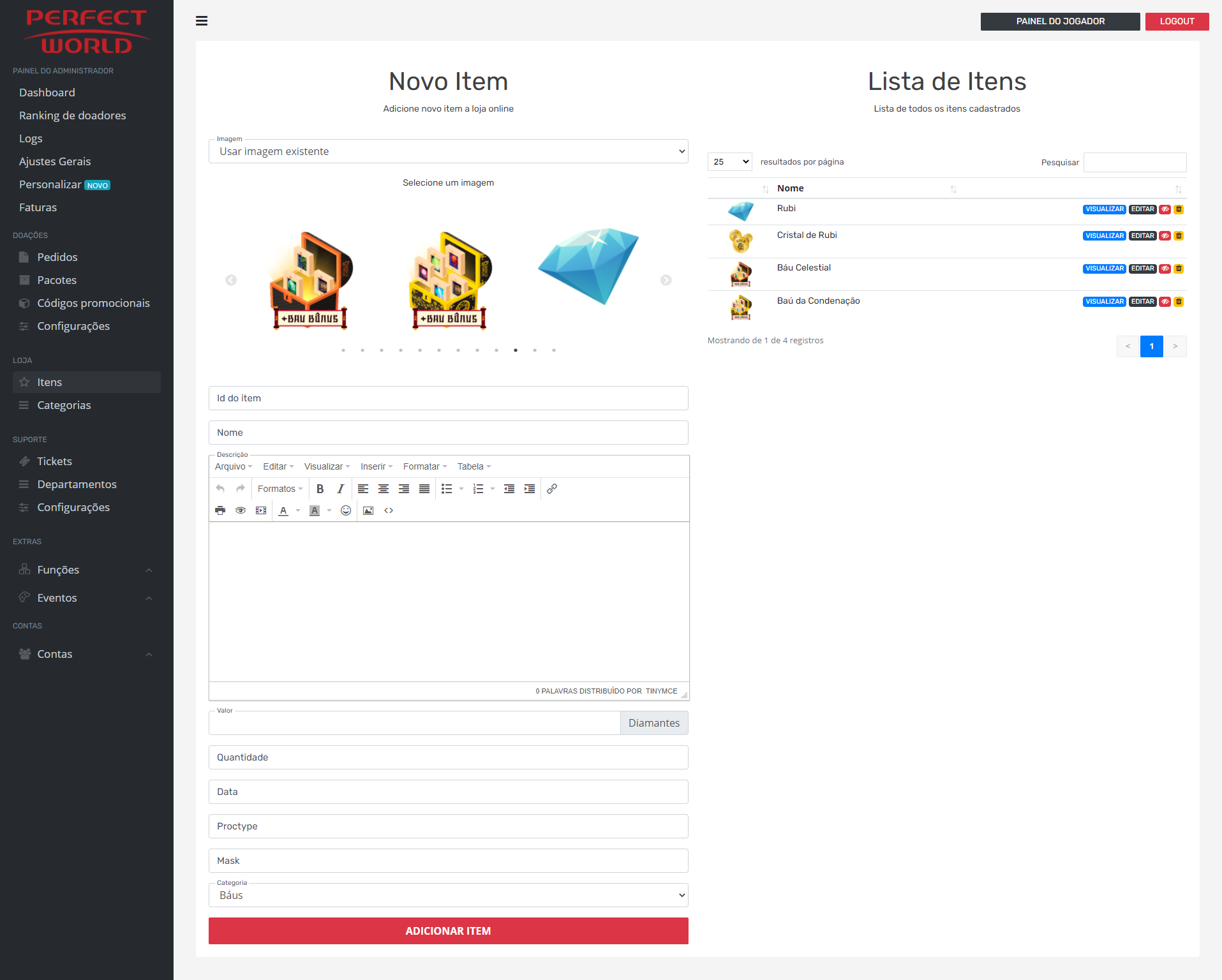This screenshot has width=1222, height=980.
Task: Click the Id do item field
Action: tap(448, 398)
